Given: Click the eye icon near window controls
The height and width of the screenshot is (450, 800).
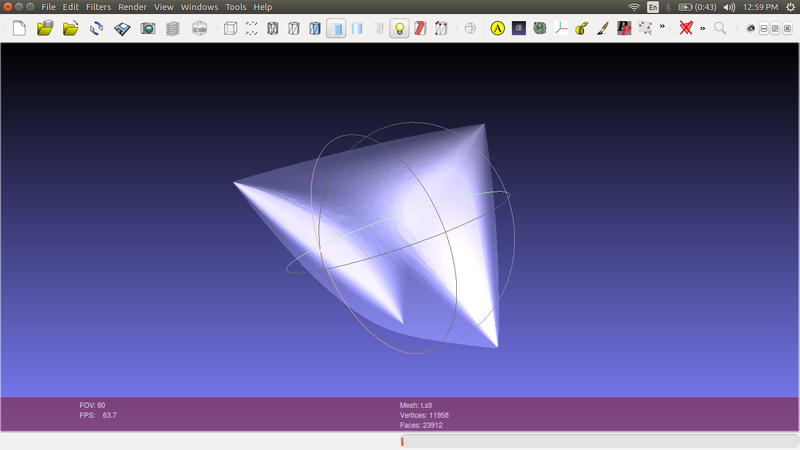Looking at the screenshot, I should (x=751, y=29).
